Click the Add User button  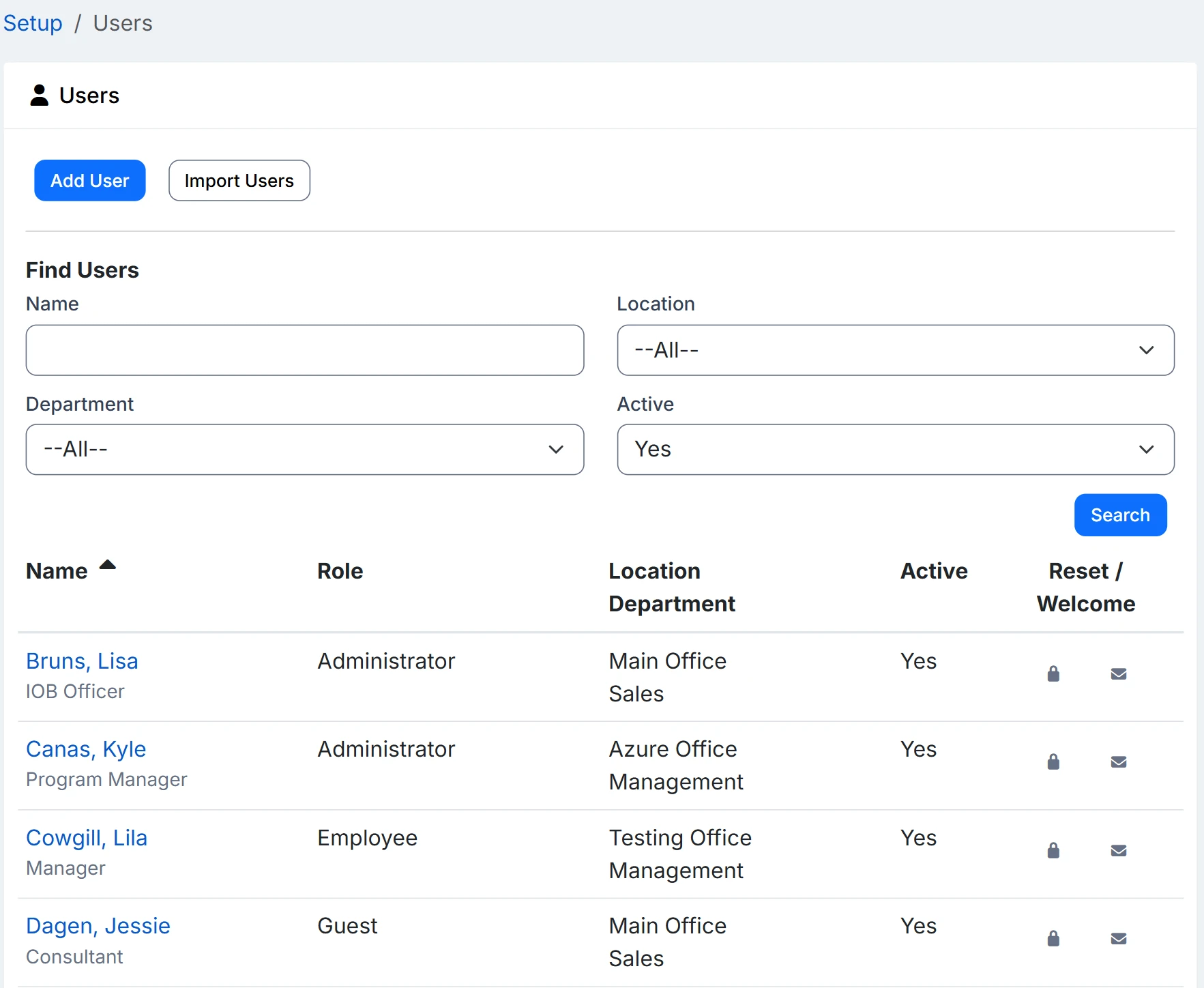coord(90,181)
